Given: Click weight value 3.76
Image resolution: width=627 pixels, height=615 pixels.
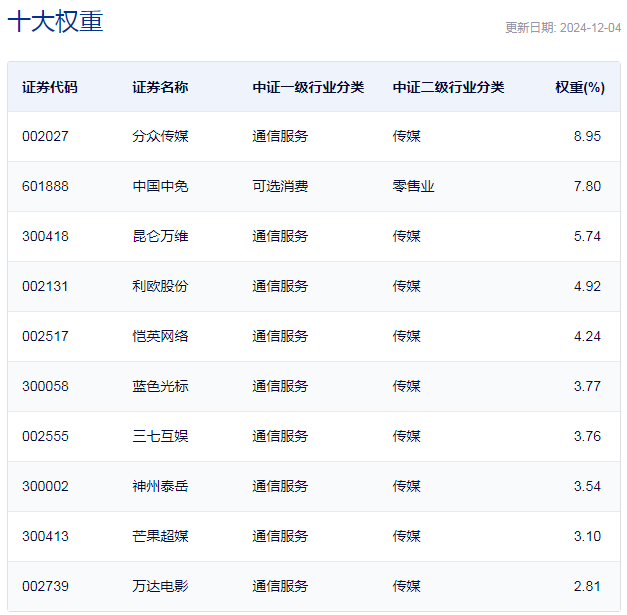Looking at the screenshot, I should coord(587,436).
